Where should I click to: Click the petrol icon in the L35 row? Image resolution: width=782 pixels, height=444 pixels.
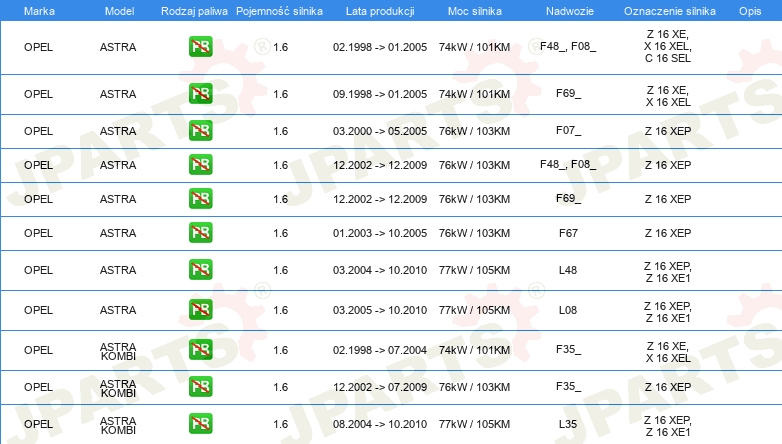[x=200, y=424]
